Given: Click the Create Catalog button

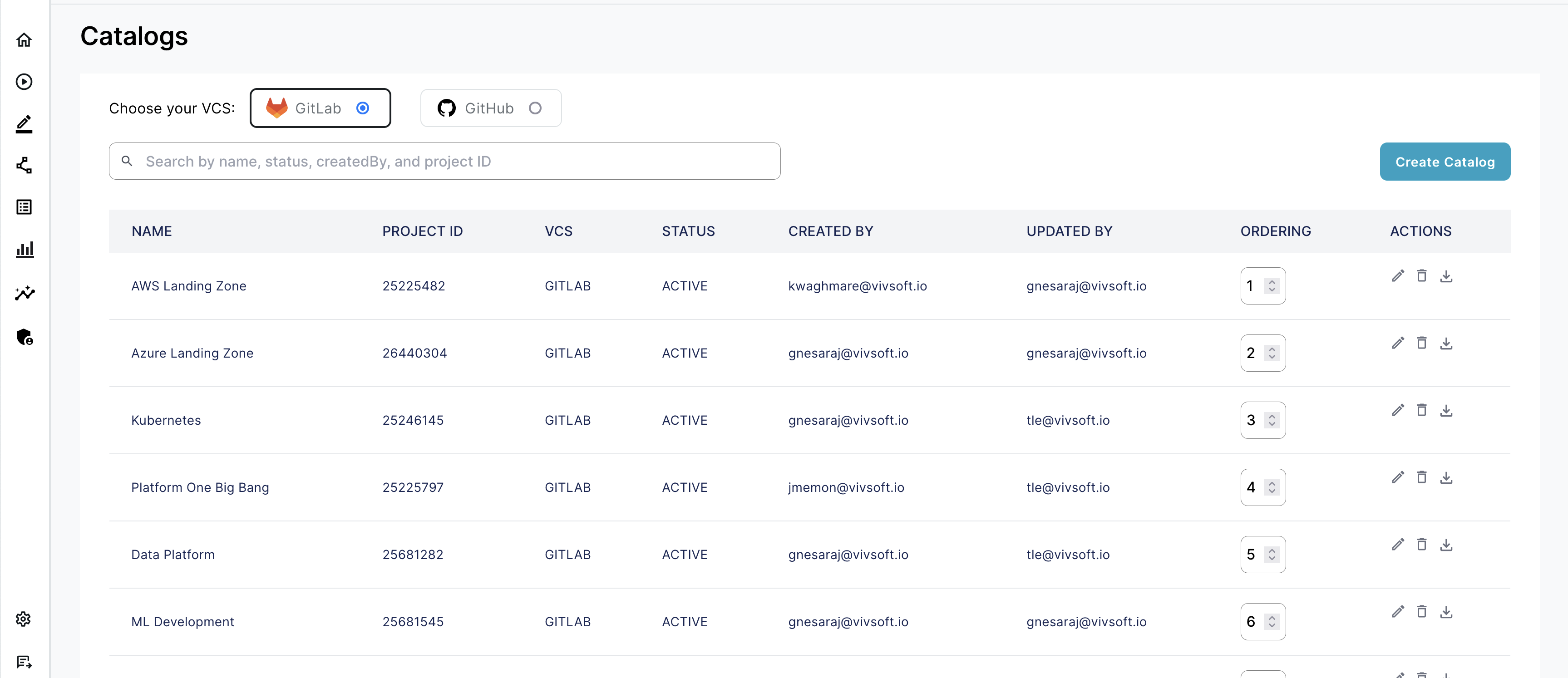Looking at the screenshot, I should tap(1445, 162).
